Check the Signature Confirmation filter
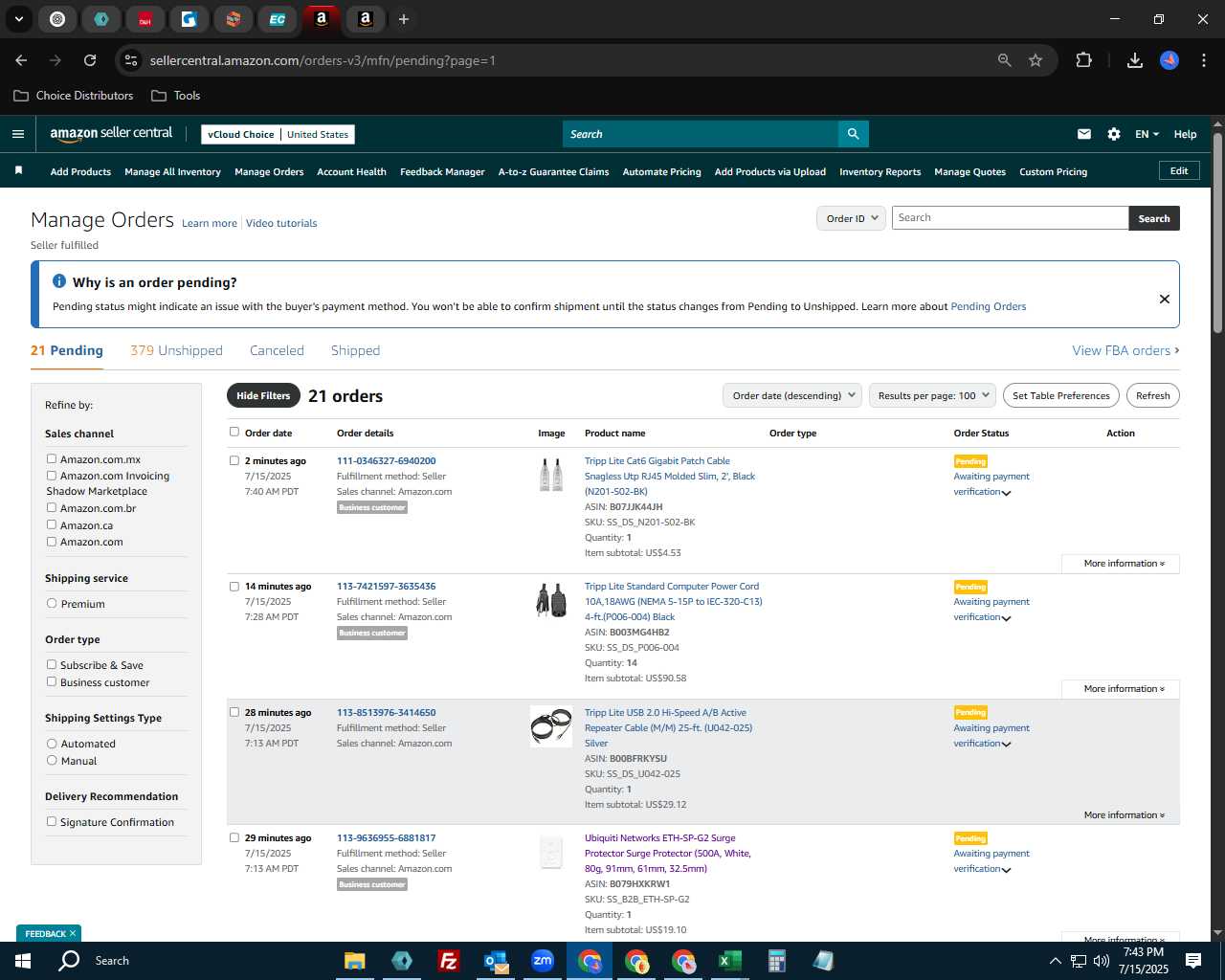1225x980 pixels. (52, 822)
